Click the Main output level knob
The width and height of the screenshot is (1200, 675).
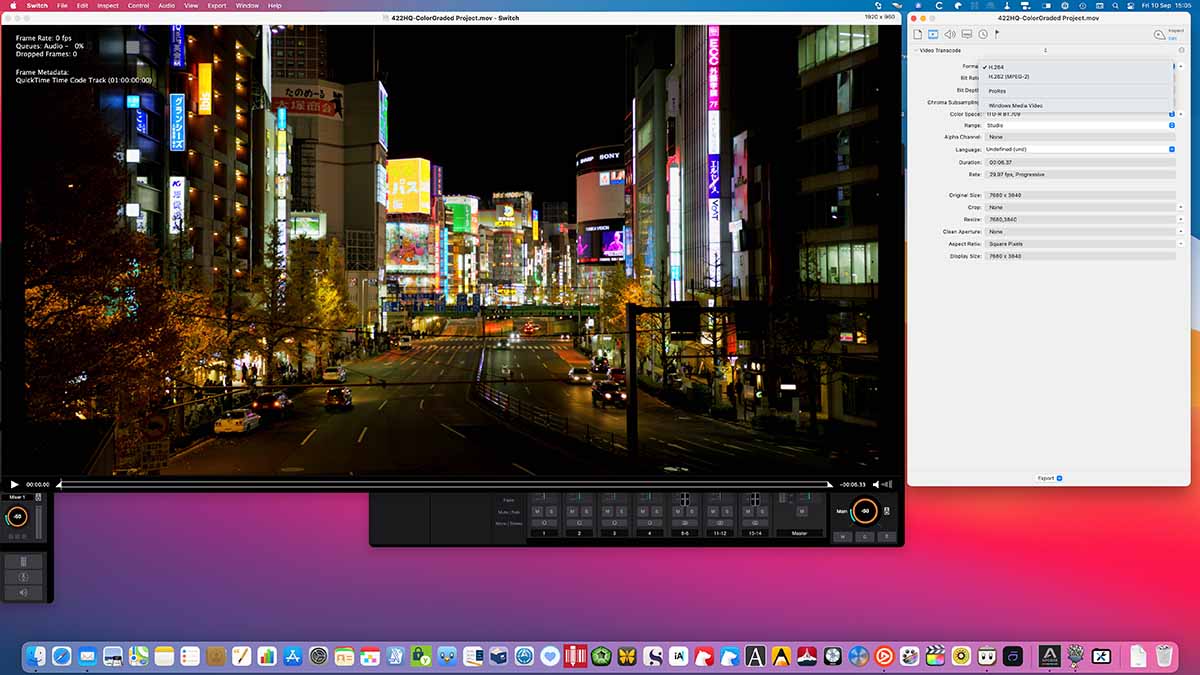pyautogui.click(x=865, y=511)
